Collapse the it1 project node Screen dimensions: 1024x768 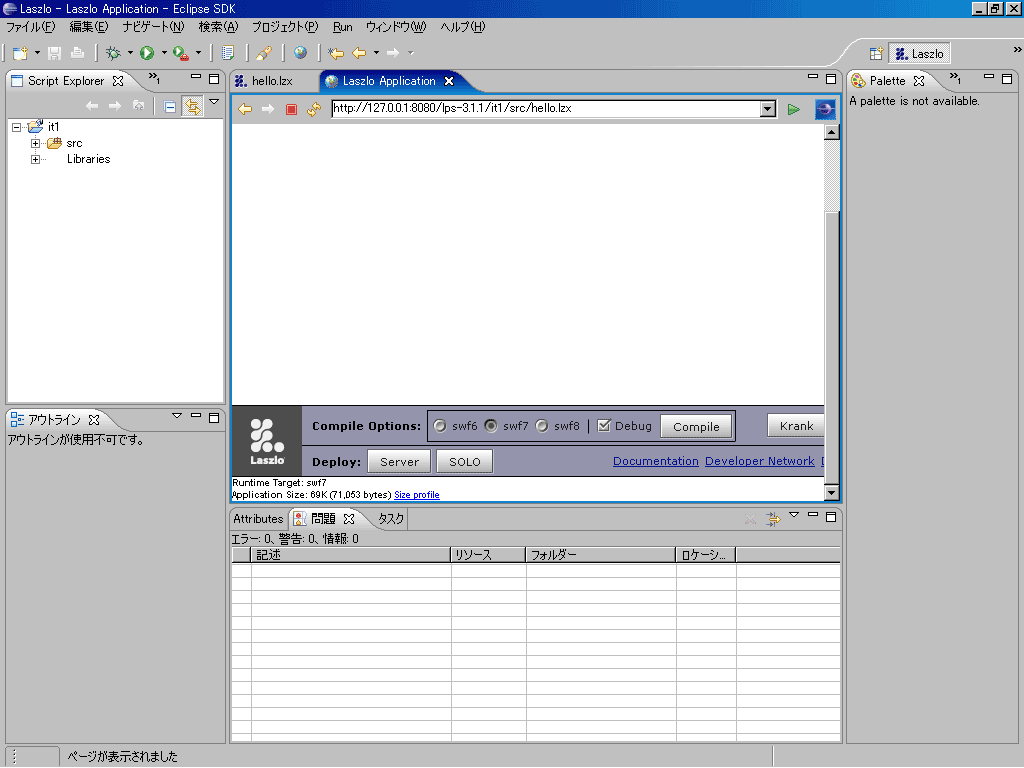click(x=17, y=127)
